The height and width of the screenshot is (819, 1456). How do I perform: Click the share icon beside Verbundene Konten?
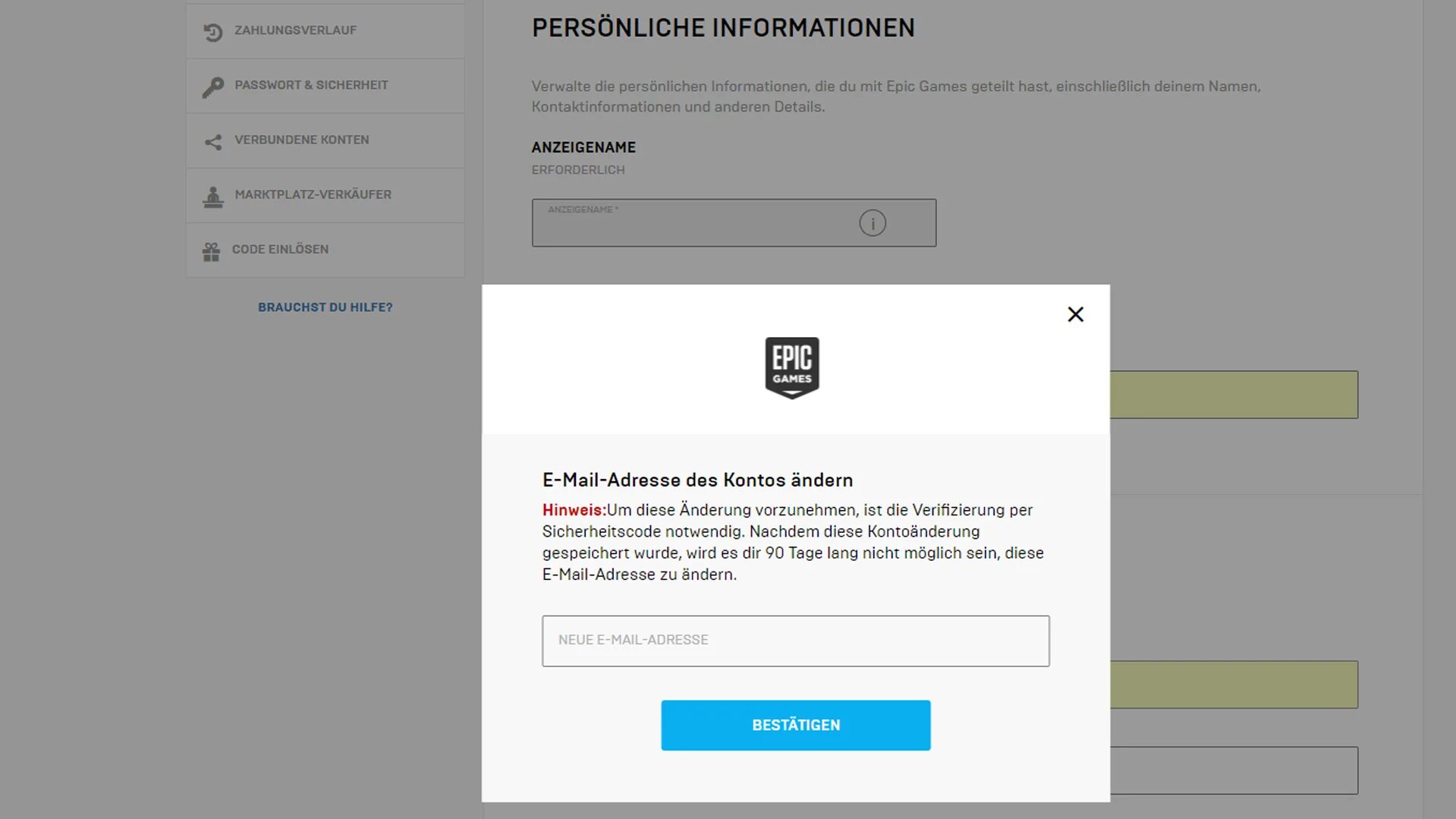coord(213,142)
